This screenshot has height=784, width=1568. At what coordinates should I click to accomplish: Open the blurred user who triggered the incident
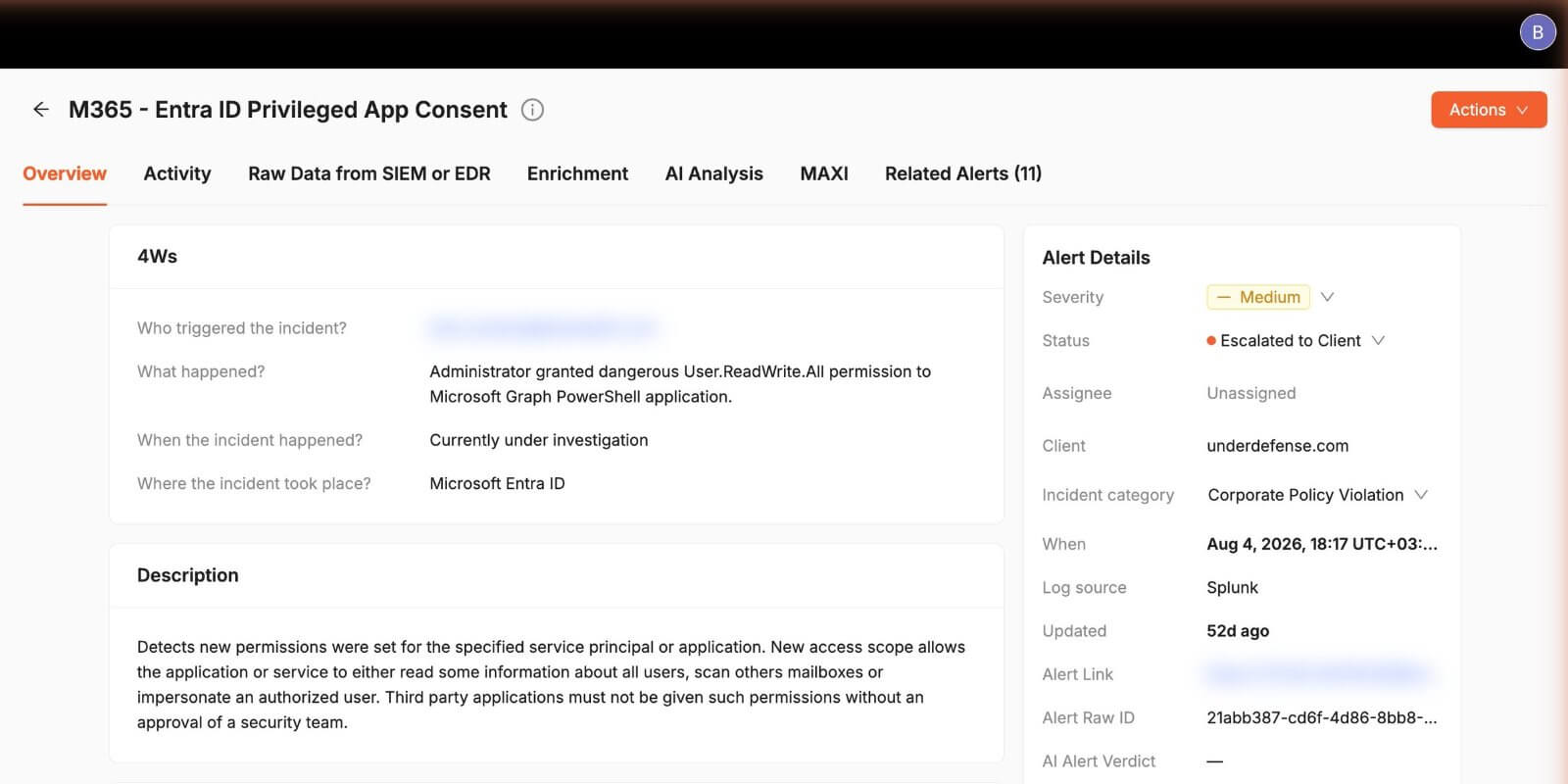click(542, 328)
